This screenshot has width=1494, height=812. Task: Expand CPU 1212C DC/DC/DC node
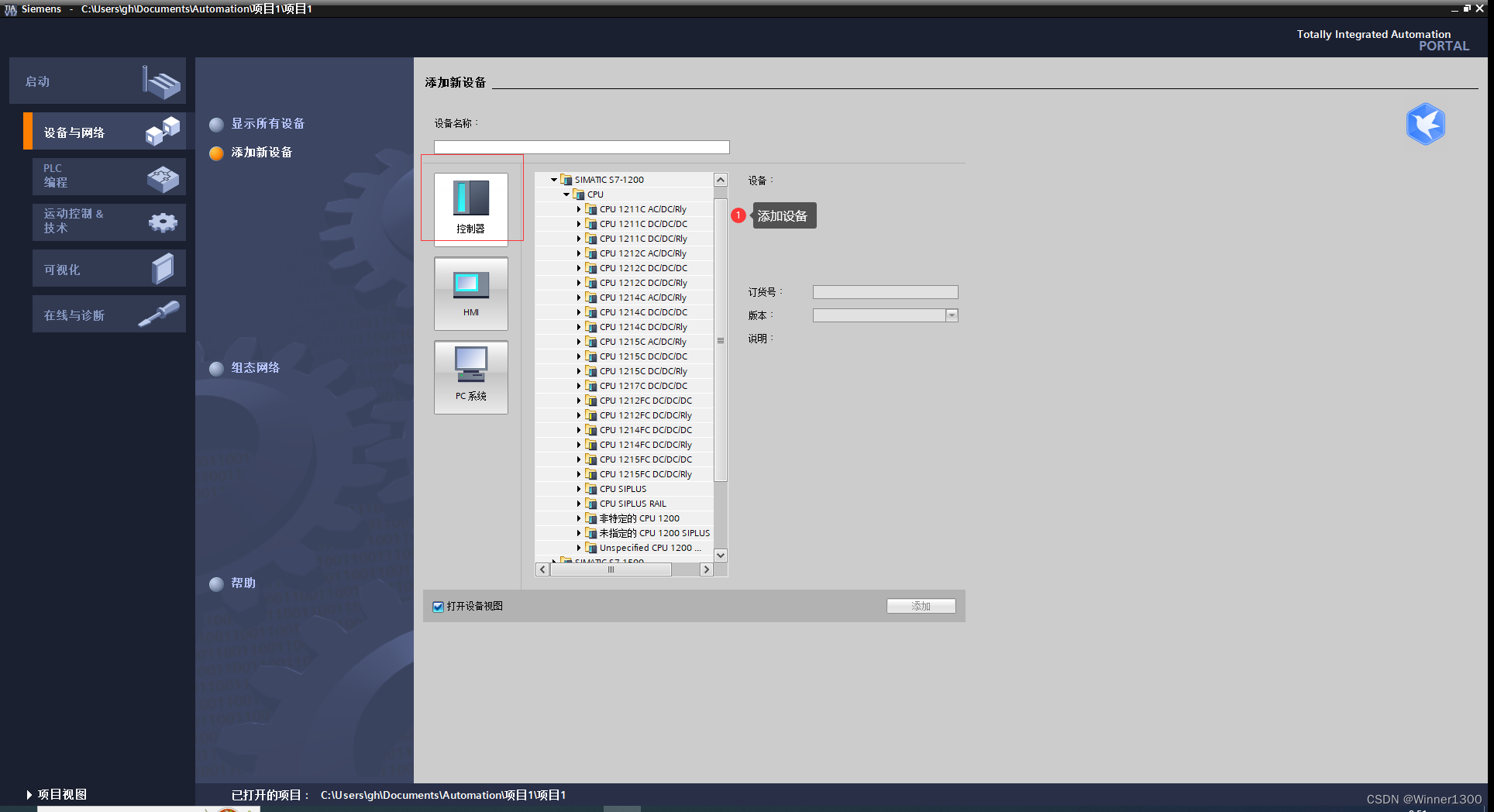click(x=579, y=268)
